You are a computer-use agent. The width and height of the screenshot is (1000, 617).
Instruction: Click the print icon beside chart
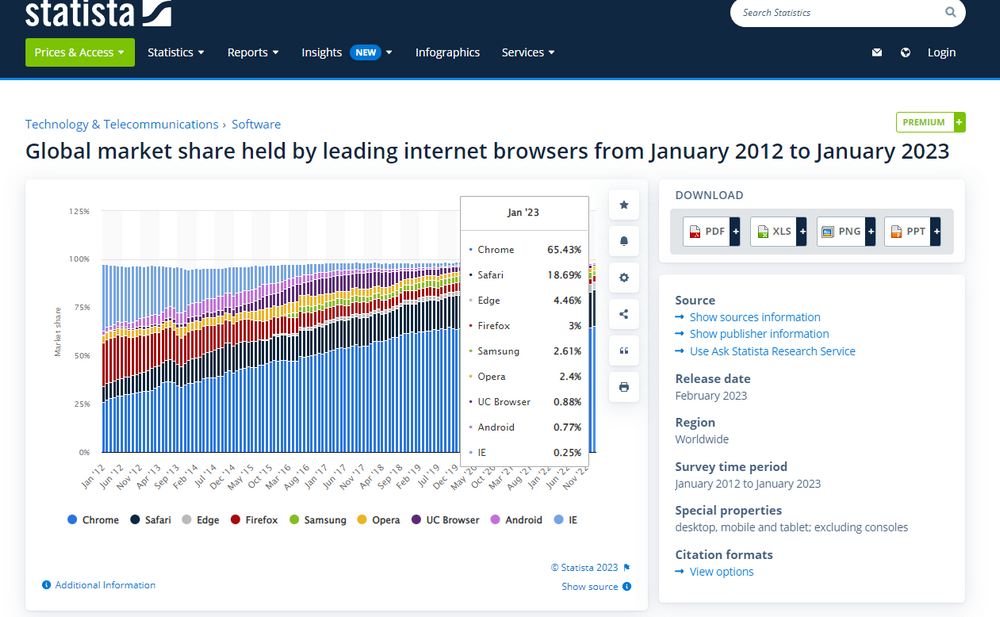click(624, 387)
